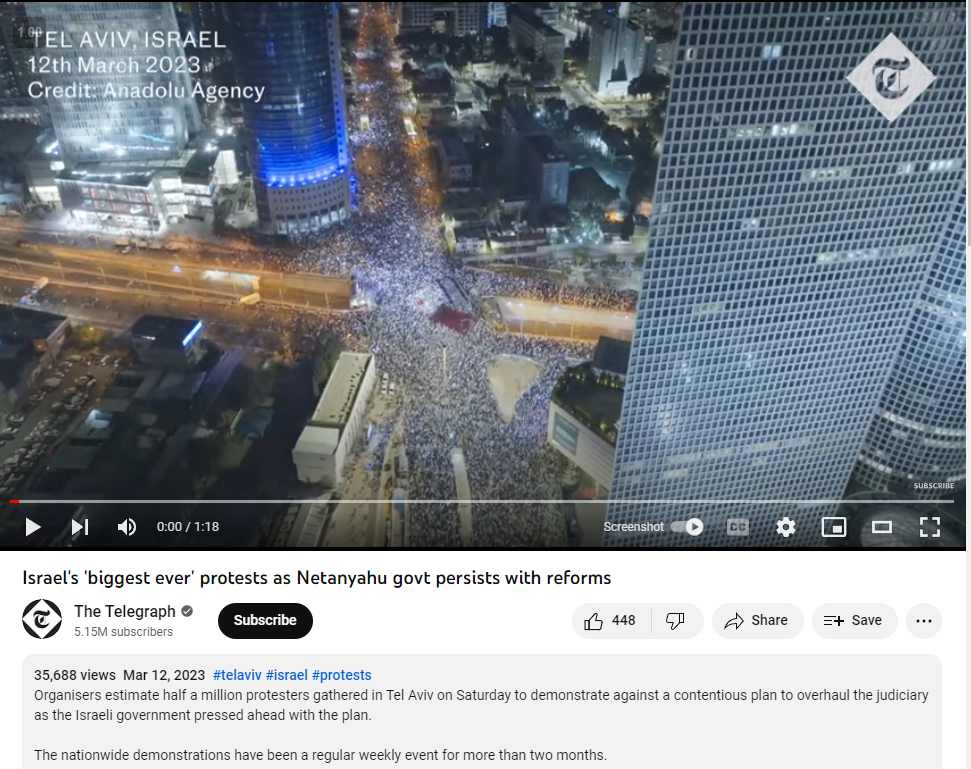Image resolution: width=971 pixels, height=769 pixels.
Task: Skip to the next video
Action: tap(80, 527)
